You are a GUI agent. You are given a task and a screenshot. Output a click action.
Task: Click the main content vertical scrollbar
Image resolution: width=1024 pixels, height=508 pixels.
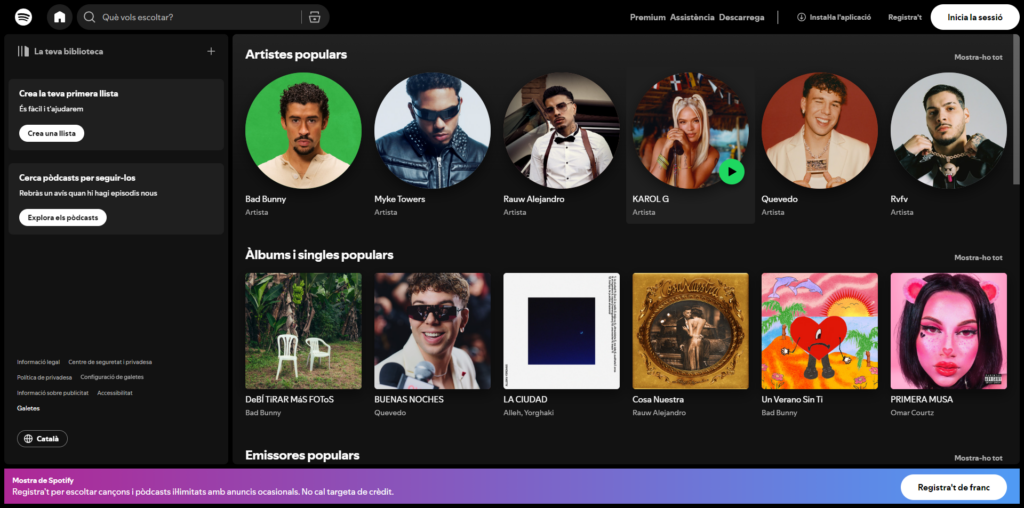1016,108
